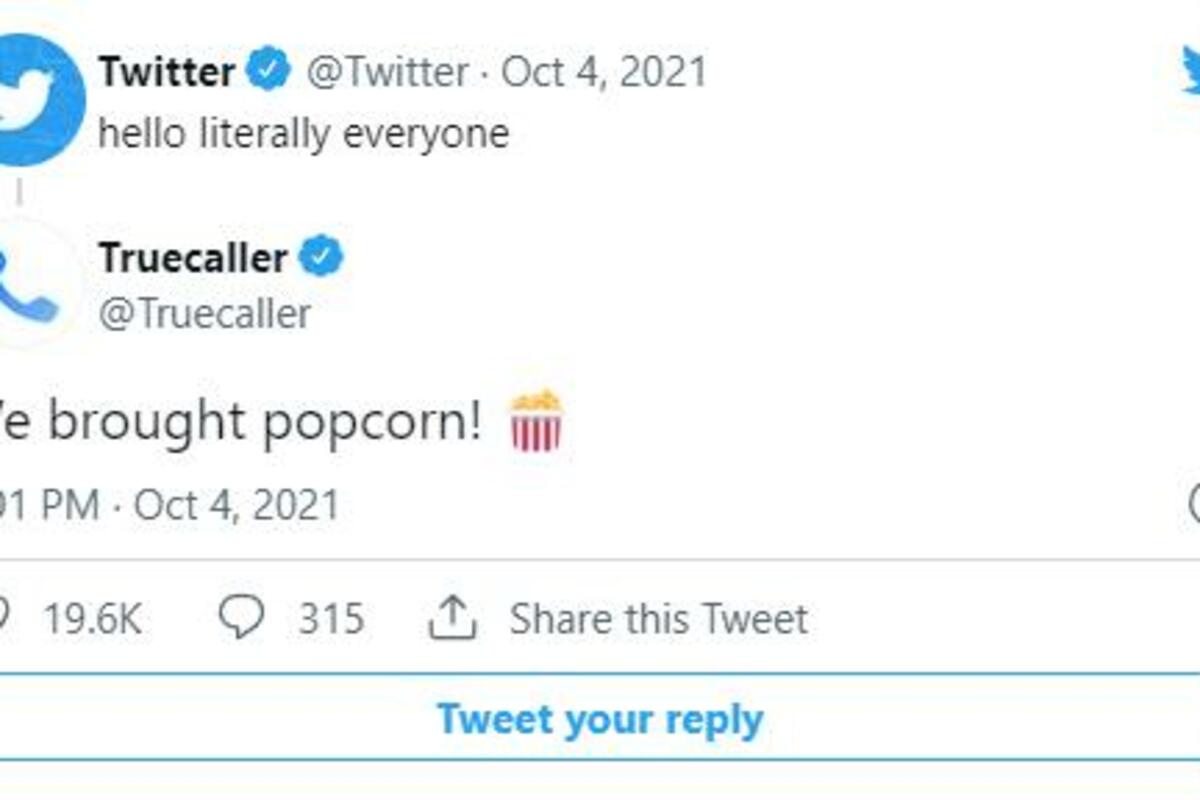1200x800 pixels.
Task: Click Twitter's blue verified badge
Action: [x=267, y=72]
